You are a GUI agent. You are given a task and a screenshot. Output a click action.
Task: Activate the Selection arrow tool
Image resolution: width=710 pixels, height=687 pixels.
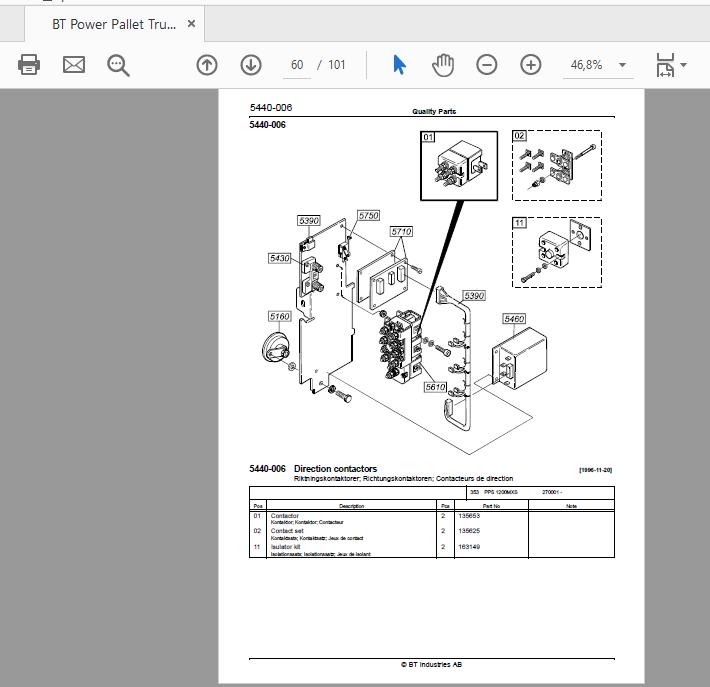399,65
